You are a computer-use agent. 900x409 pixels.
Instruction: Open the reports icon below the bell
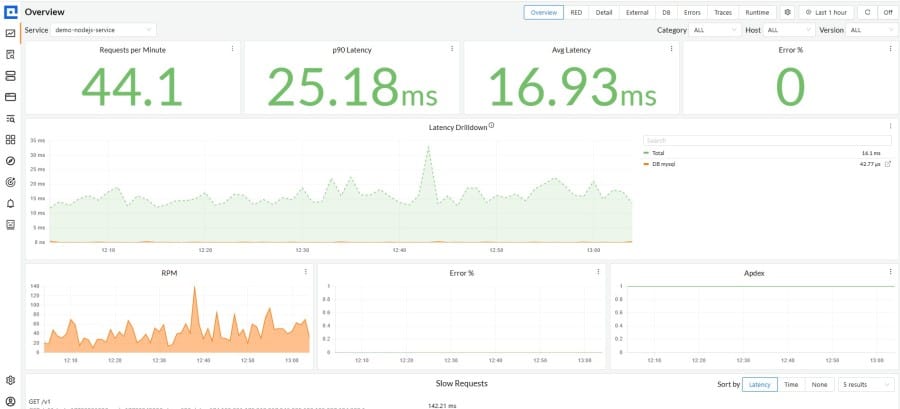(10, 224)
